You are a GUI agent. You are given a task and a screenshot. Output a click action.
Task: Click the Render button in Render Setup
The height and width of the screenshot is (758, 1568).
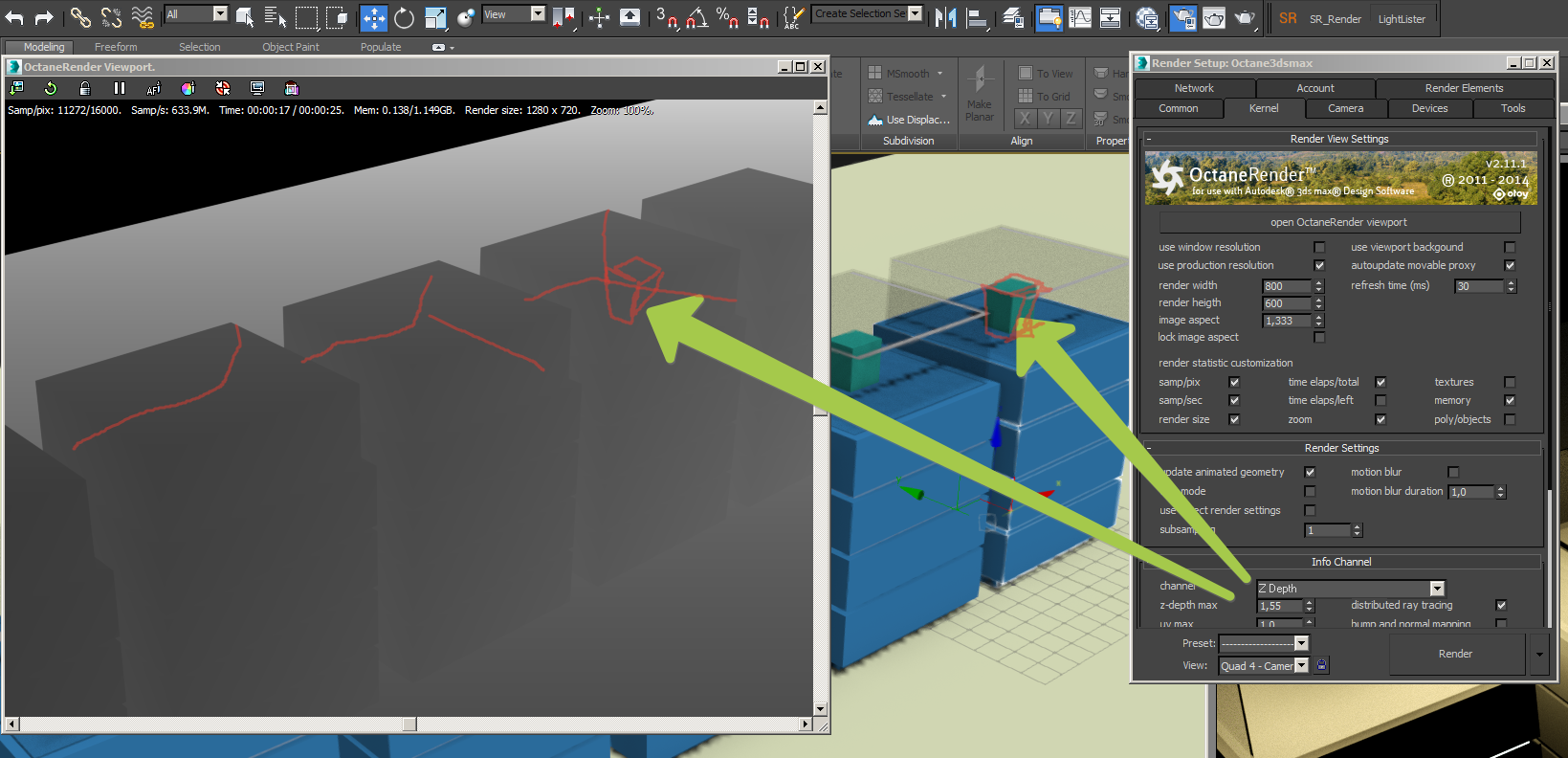(x=1455, y=655)
